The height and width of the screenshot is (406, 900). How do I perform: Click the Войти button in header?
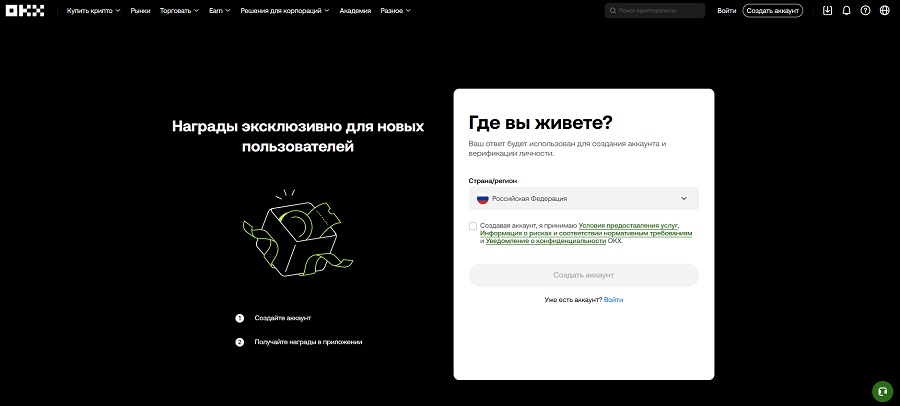[727, 11]
